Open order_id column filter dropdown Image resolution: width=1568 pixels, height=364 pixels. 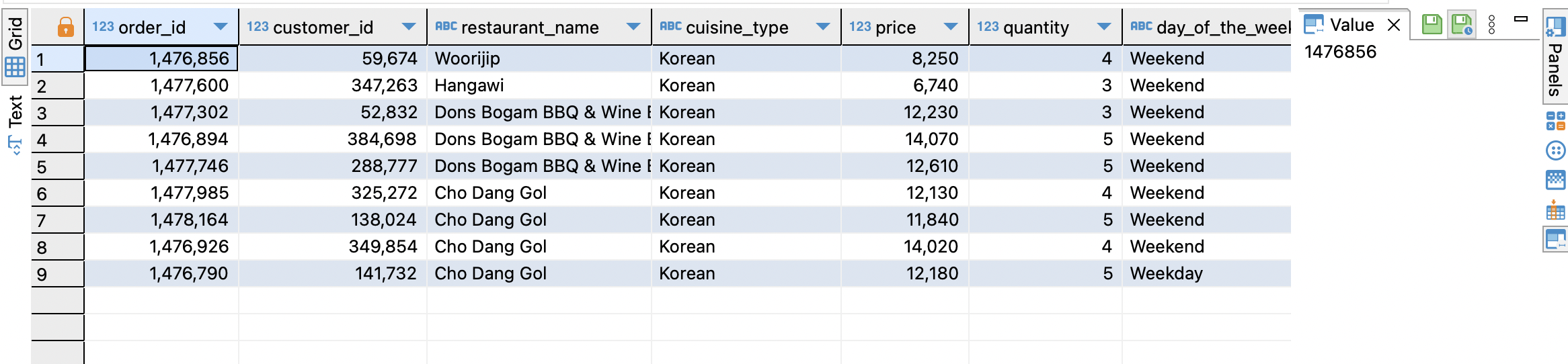[221, 27]
